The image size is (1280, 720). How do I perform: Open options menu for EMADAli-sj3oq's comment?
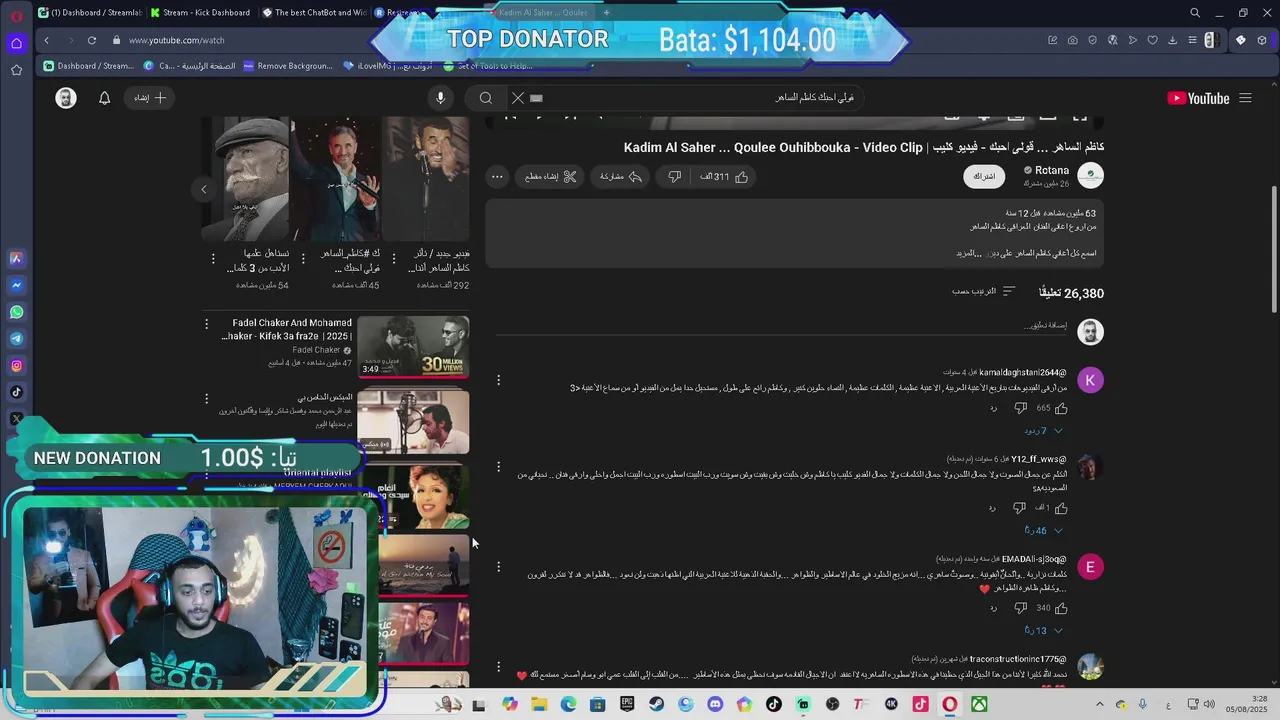click(x=498, y=567)
